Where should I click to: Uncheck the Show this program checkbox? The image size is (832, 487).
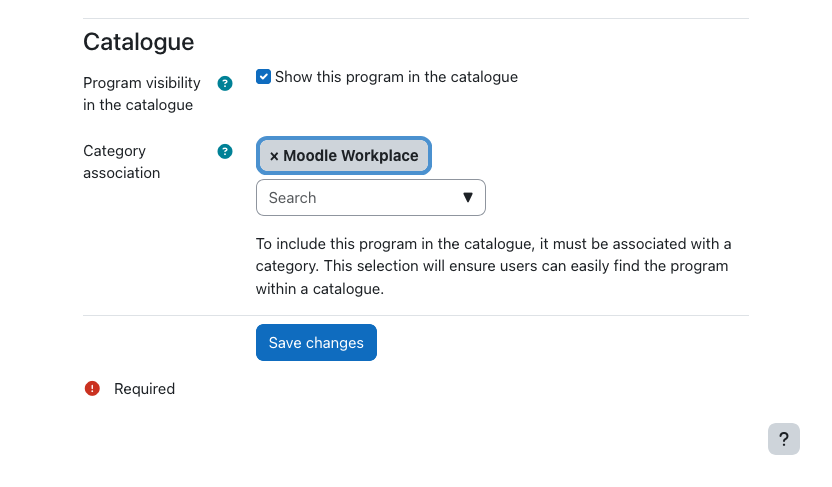tap(264, 77)
